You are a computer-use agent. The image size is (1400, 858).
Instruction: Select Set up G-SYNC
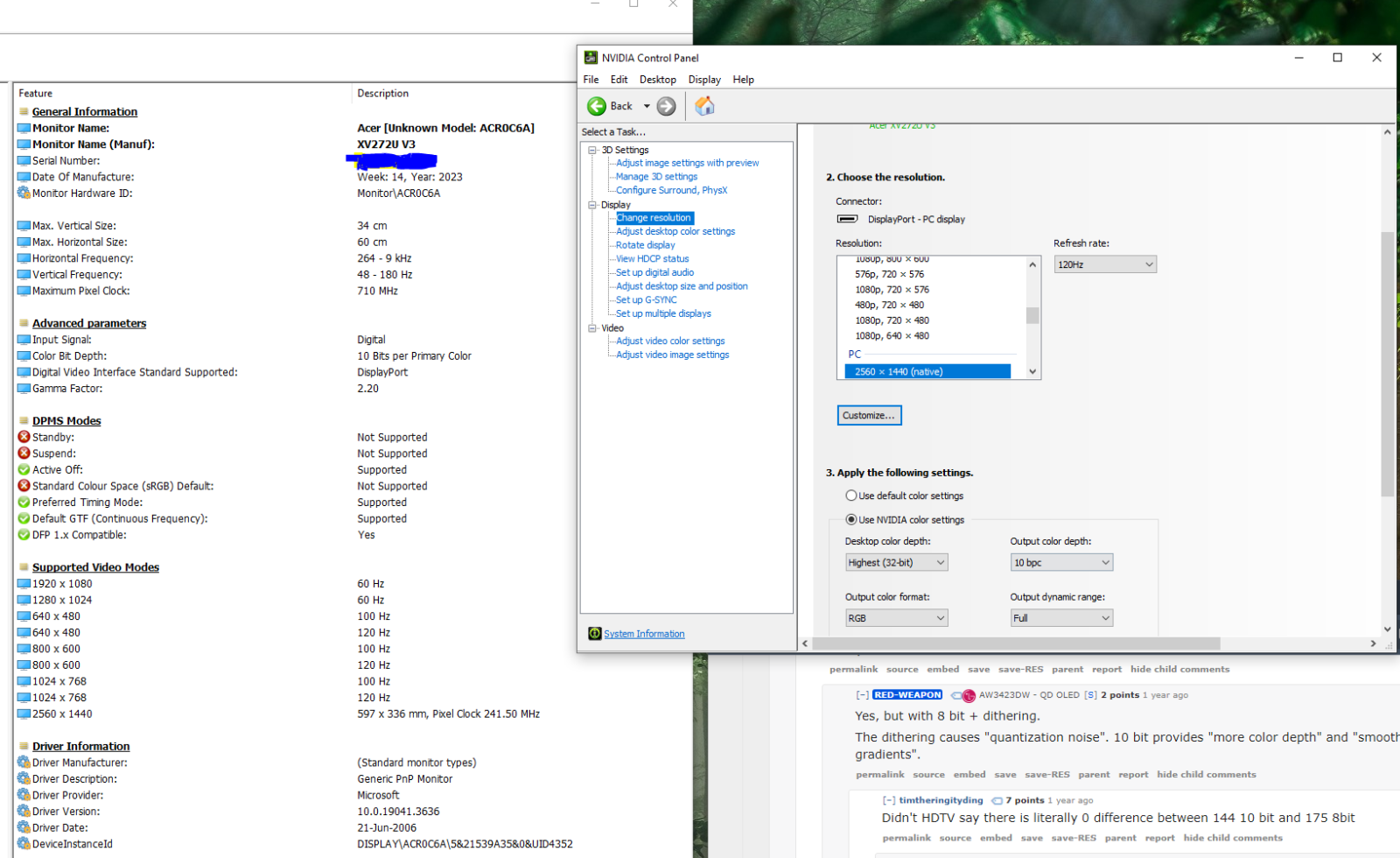click(647, 300)
